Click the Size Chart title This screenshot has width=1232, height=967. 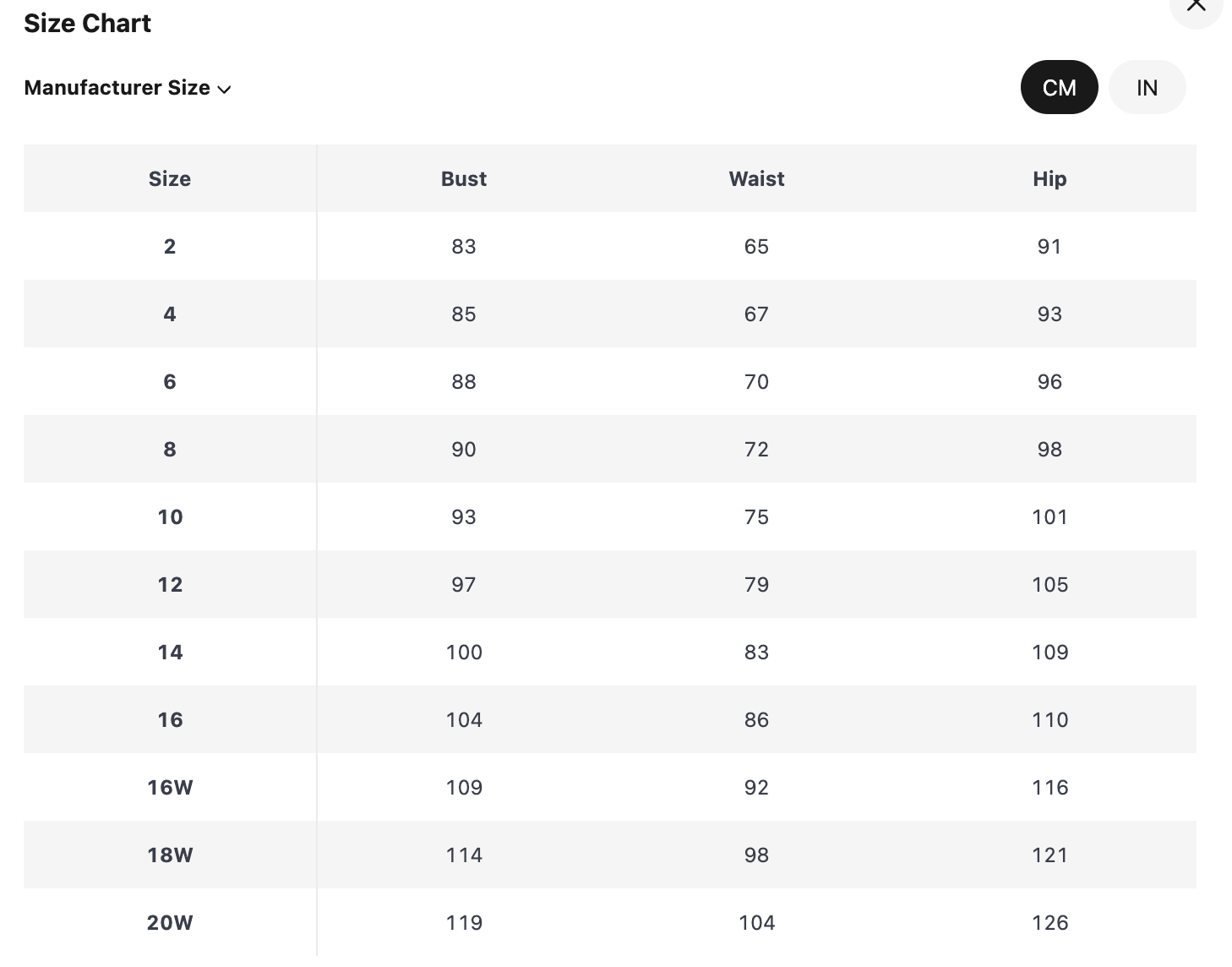pyautogui.click(x=87, y=23)
